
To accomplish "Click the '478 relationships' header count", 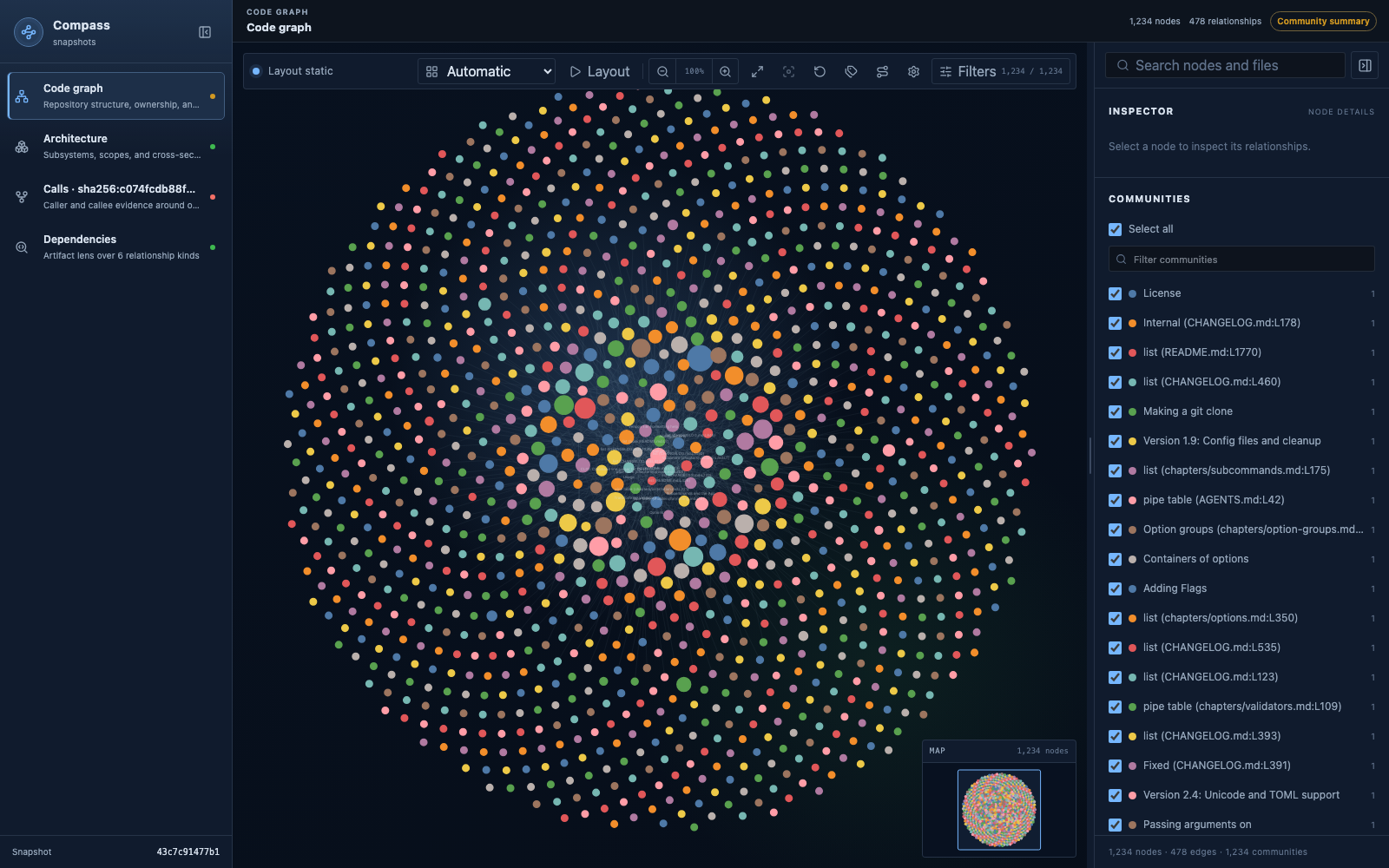I will [1225, 21].
